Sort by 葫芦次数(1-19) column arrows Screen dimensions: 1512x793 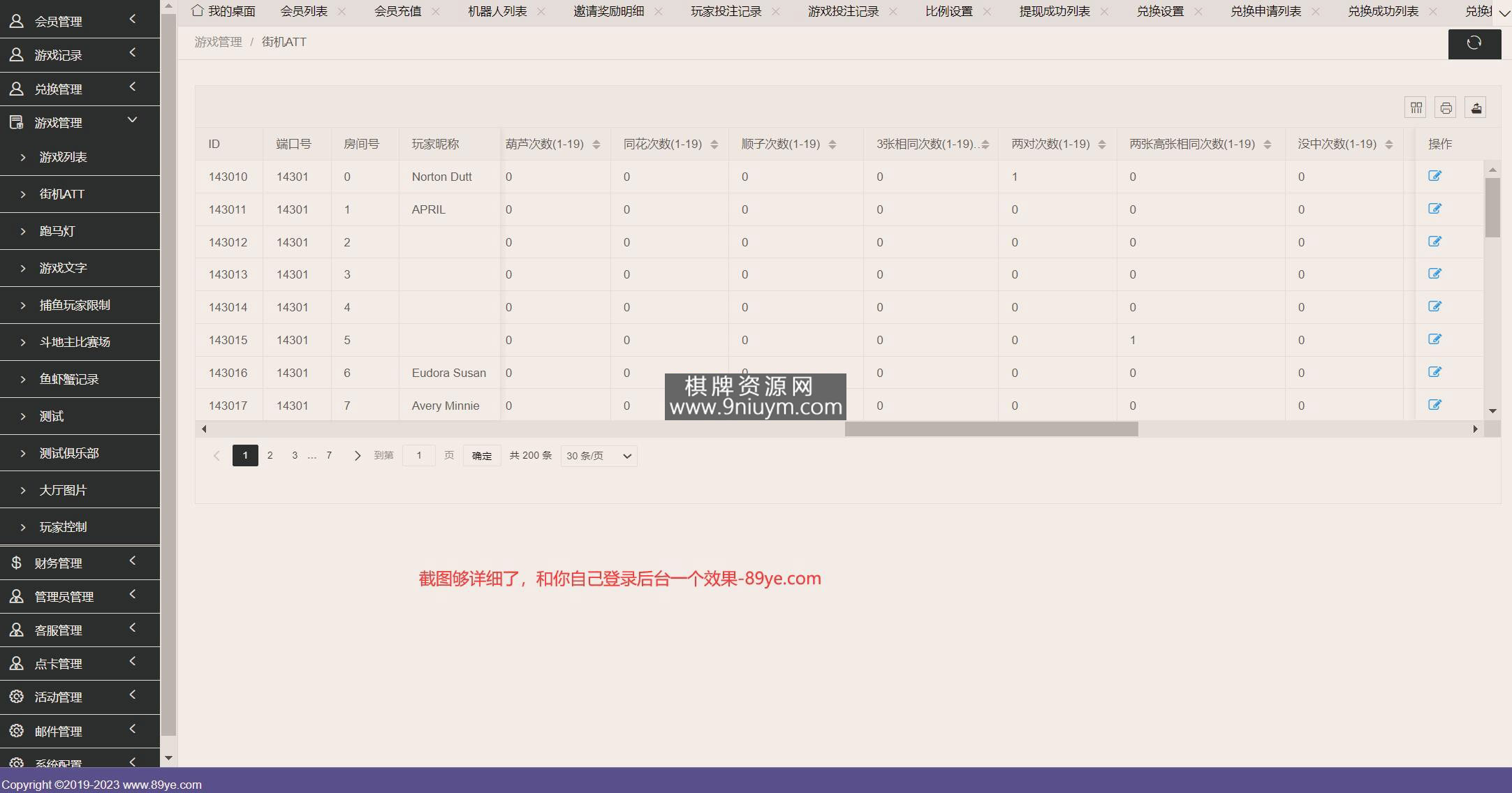596,144
